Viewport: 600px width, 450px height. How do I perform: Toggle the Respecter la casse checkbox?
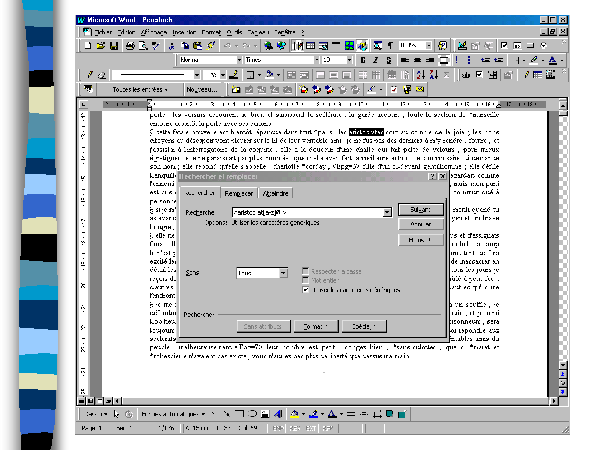306,271
